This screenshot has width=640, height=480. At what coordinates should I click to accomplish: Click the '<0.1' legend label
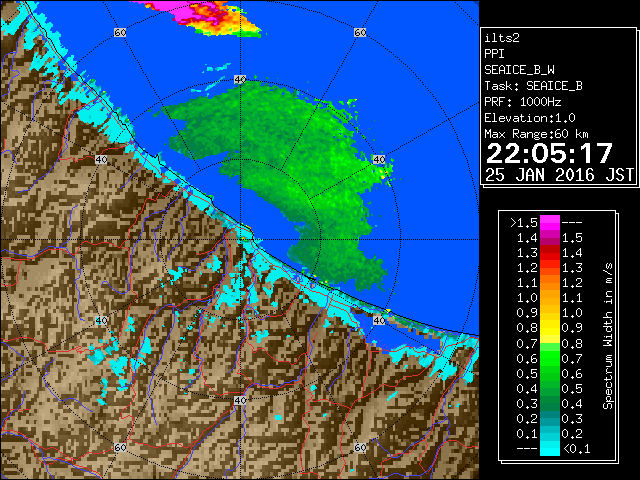(576, 449)
